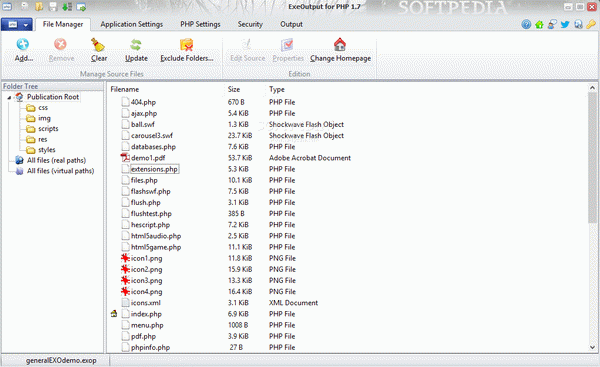Image resolution: width=600 pixels, height=367 pixels.
Task: Click the new project icon in quick toolbar
Action: (x=24, y=7)
